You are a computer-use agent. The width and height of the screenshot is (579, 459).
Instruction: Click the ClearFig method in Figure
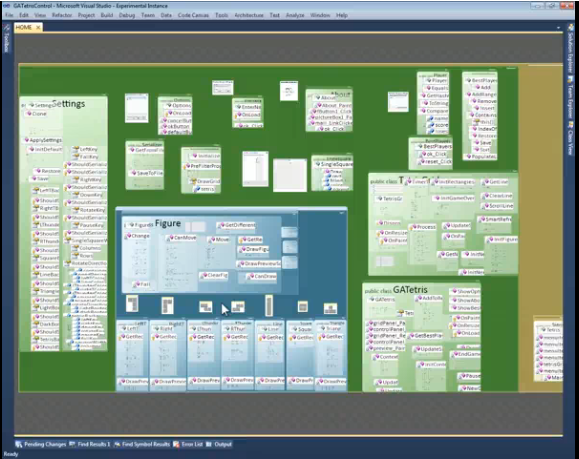click(215, 275)
